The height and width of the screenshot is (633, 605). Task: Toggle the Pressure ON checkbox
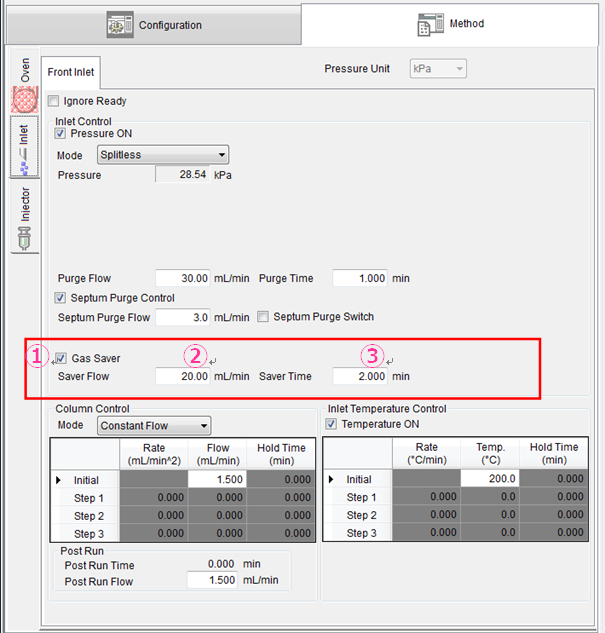(x=61, y=133)
